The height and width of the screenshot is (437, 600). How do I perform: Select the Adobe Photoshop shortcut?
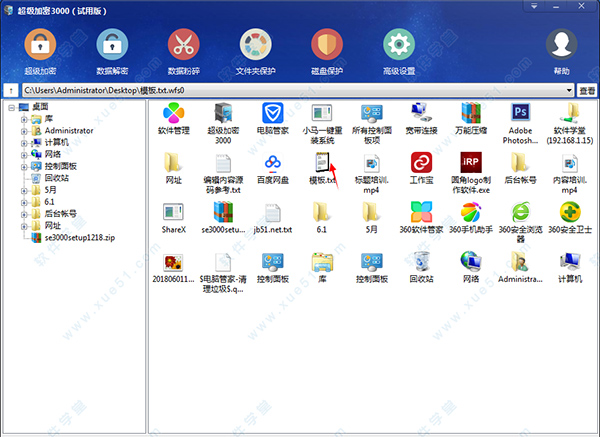(521, 116)
